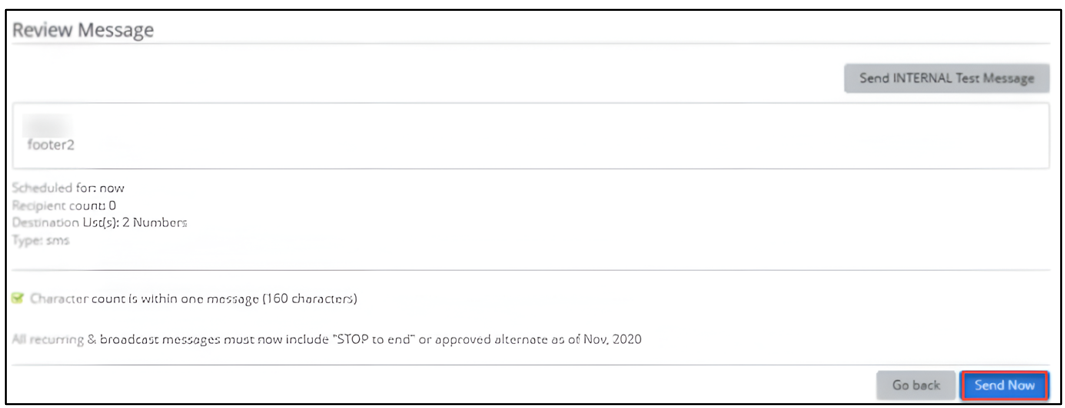Send INTERNAL Test Message
Image resolution: width=1065 pixels, height=408 pixels.
pyautogui.click(x=946, y=78)
